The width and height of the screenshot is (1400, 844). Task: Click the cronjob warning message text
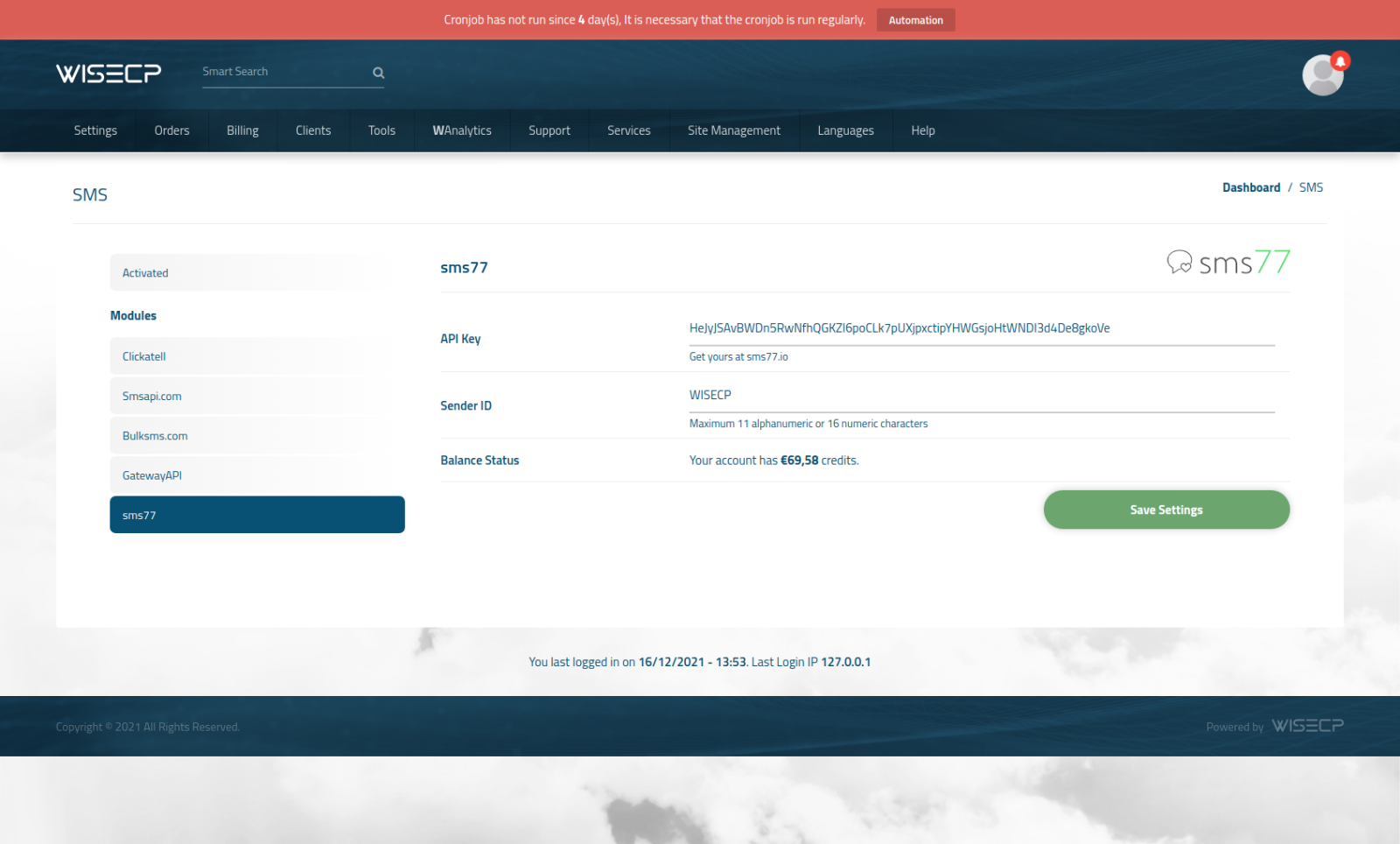point(654,20)
